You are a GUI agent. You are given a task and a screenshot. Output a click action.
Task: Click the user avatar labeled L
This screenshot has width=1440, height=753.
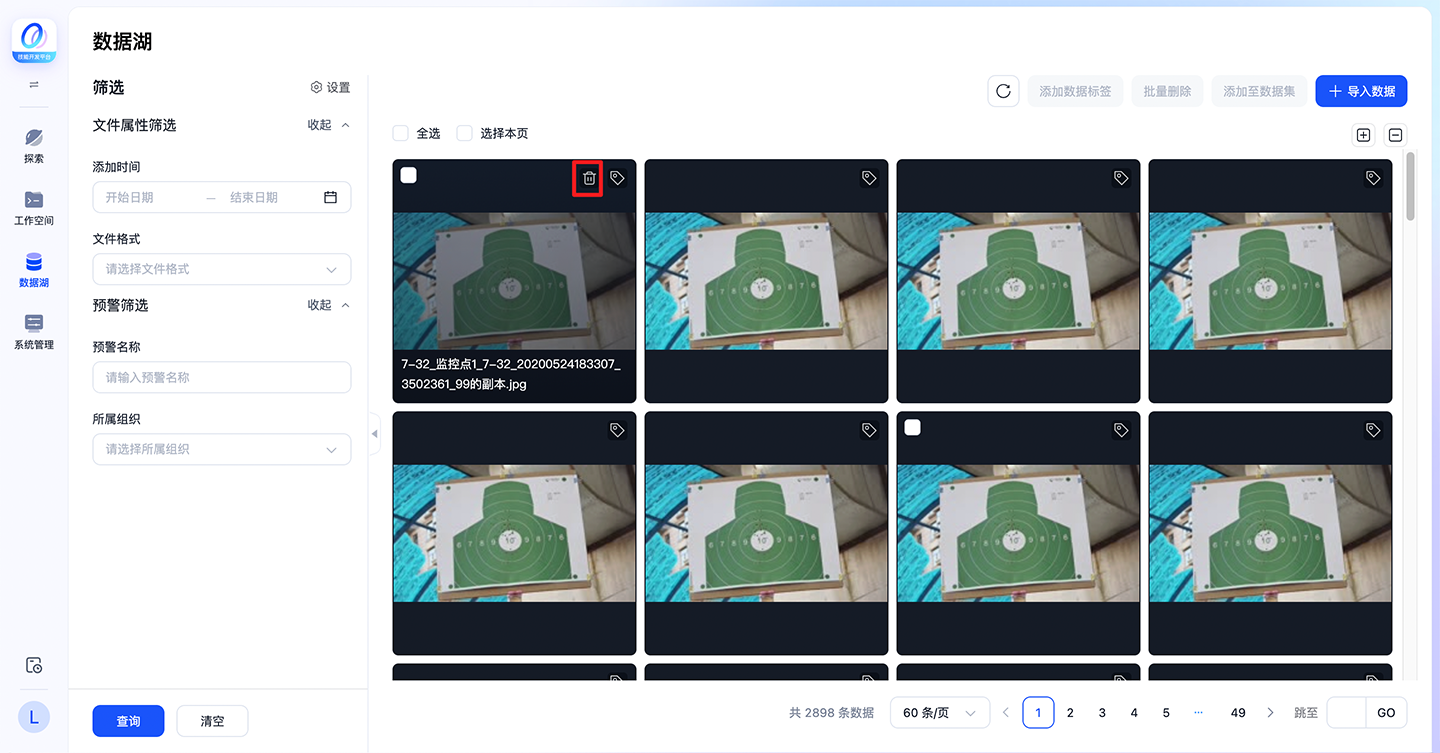pos(34,716)
